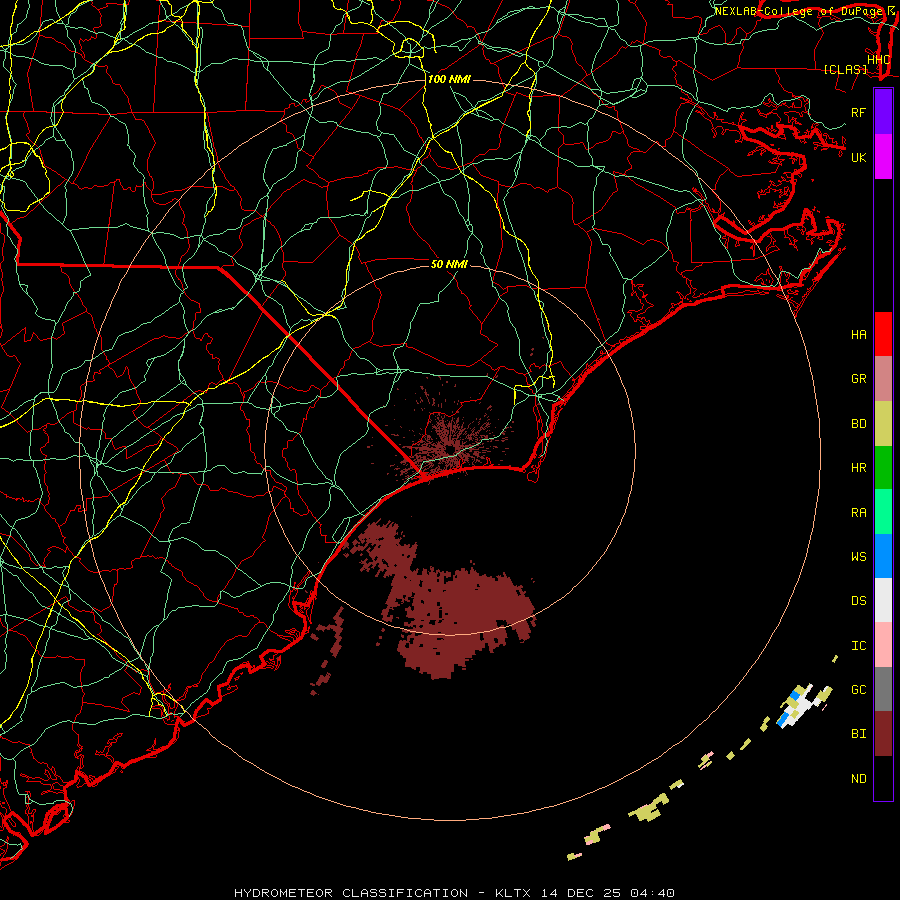Click the BI legend label

click(858, 734)
